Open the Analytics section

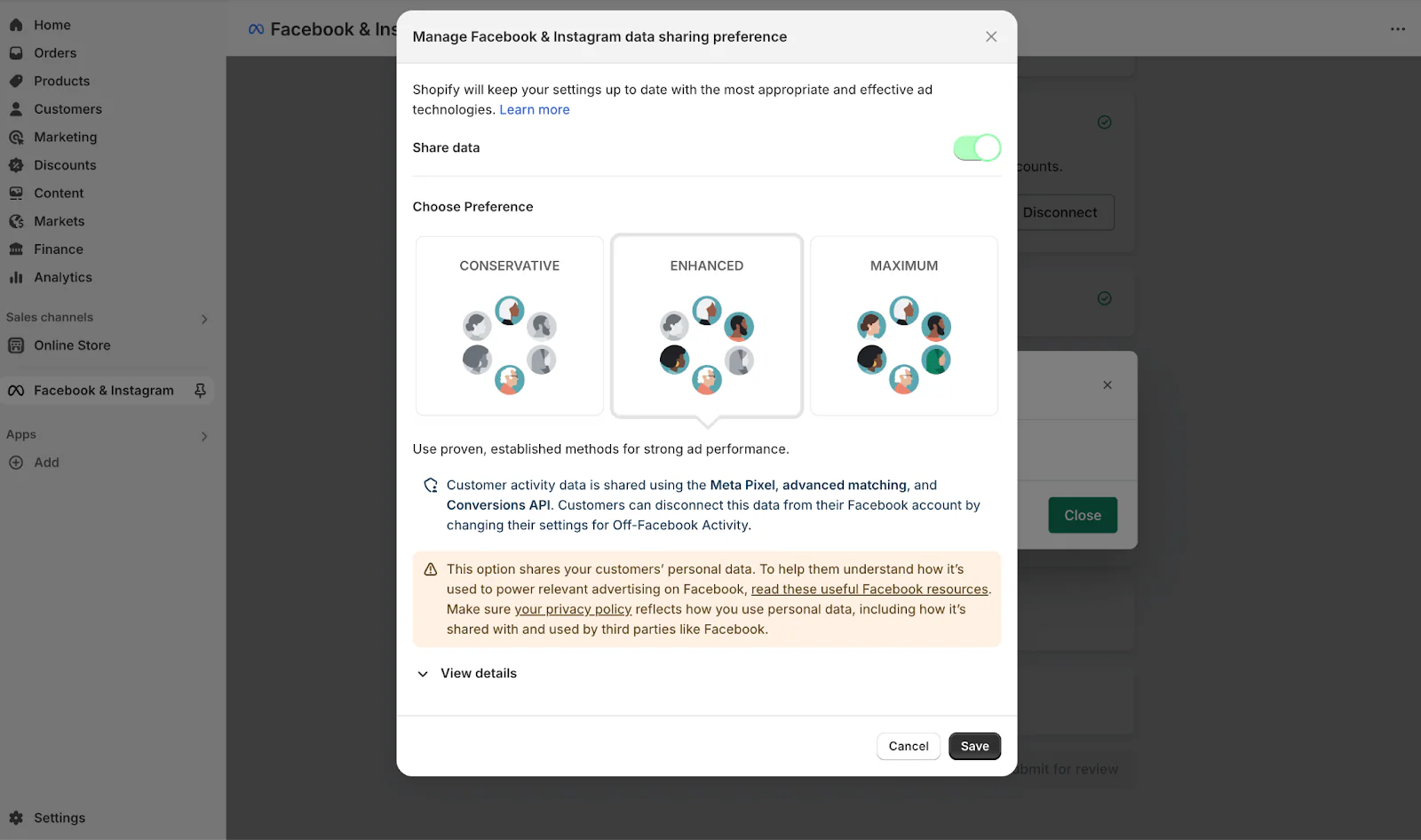click(62, 277)
